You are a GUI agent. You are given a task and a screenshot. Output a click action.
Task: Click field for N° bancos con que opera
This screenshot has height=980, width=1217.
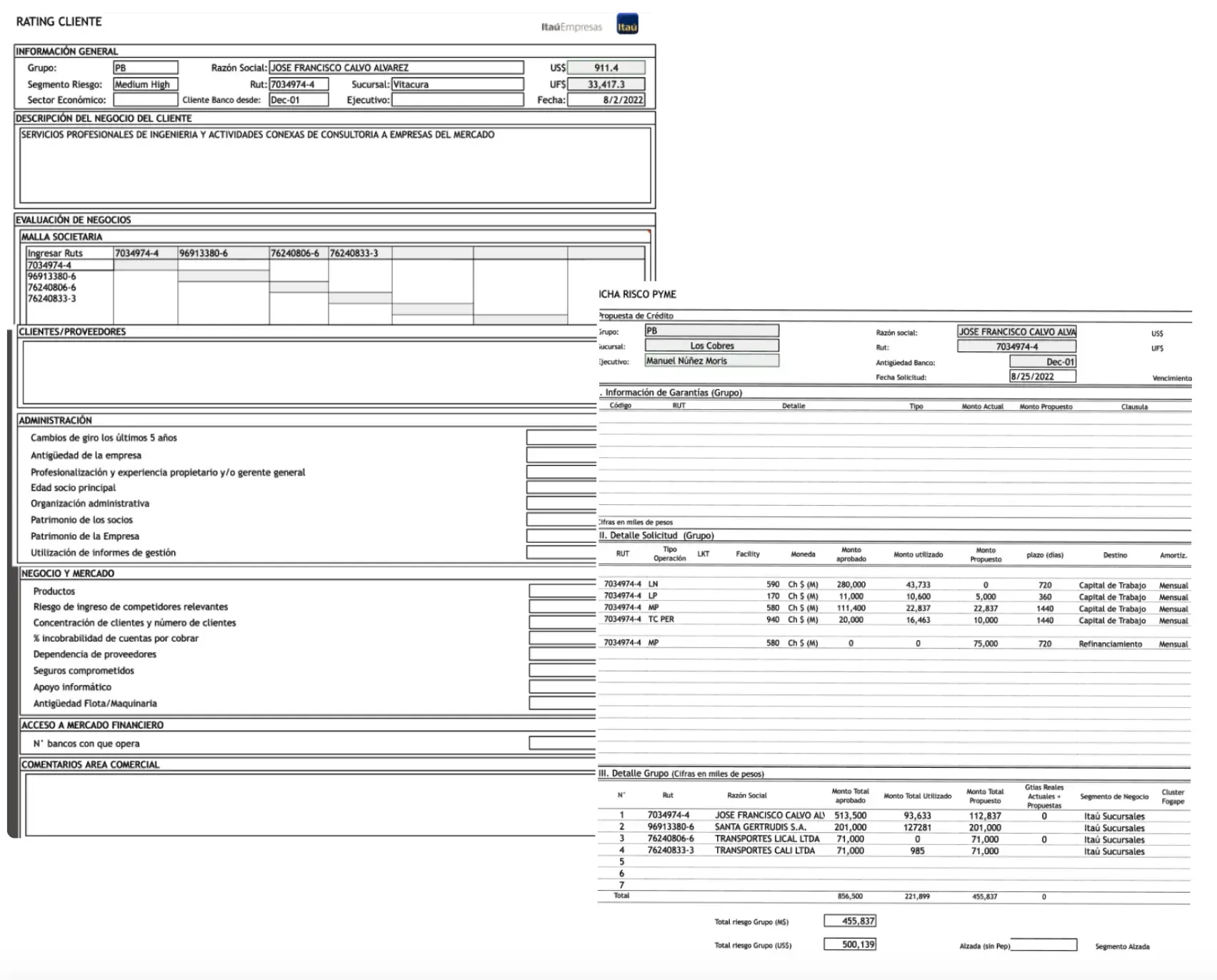(563, 744)
